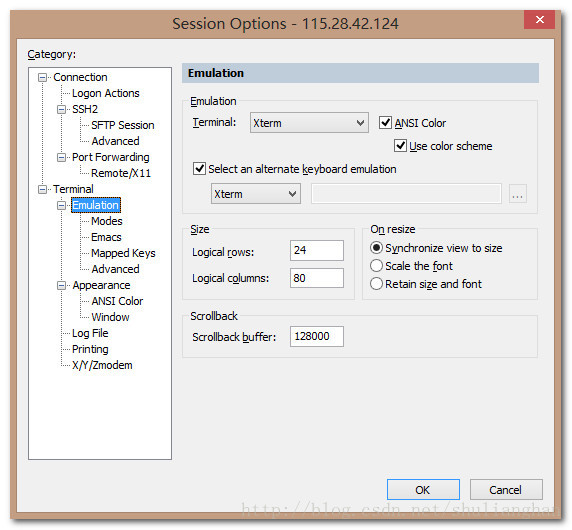Select Connection in the category tree
Screen dimensions: 572x530
tap(80, 77)
